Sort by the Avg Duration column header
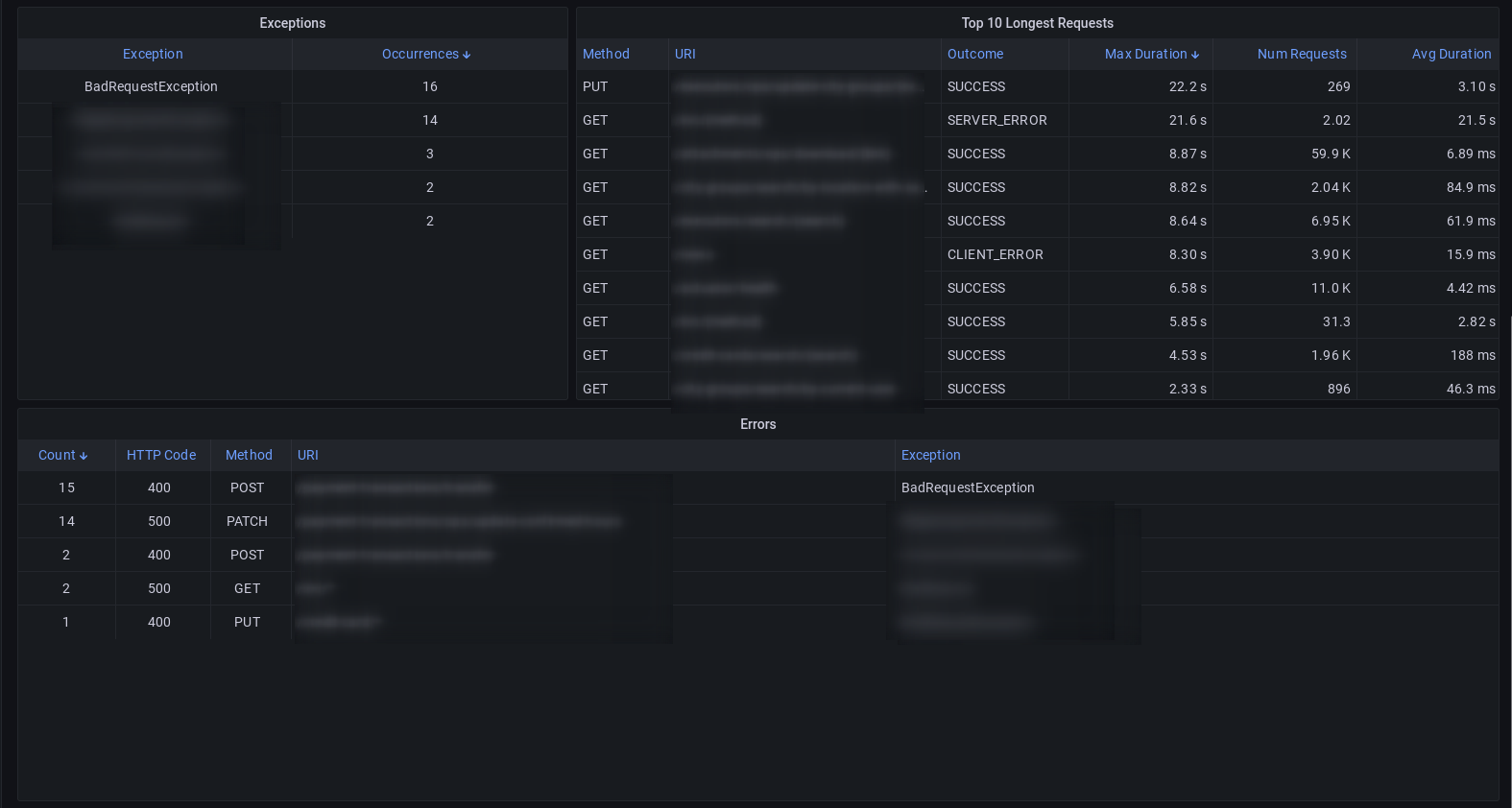Viewport: 1512px width, 808px height. click(x=1452, y=54)
